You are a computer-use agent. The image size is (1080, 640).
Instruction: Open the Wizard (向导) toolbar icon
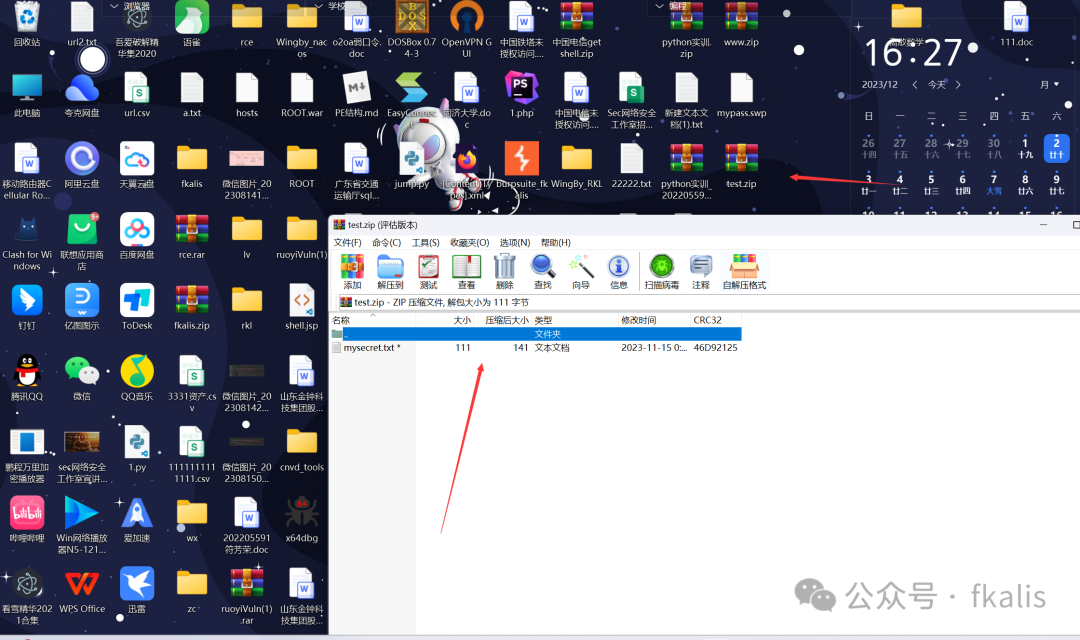(581, 271)
